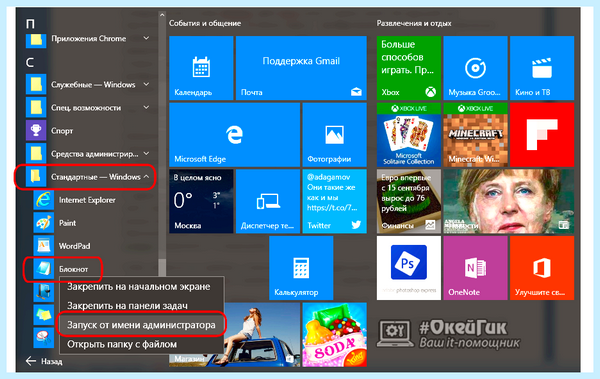This screenshot has width=600, height=379.
Task: Open the OneNote tile
Action: click(x=475, y=268)
